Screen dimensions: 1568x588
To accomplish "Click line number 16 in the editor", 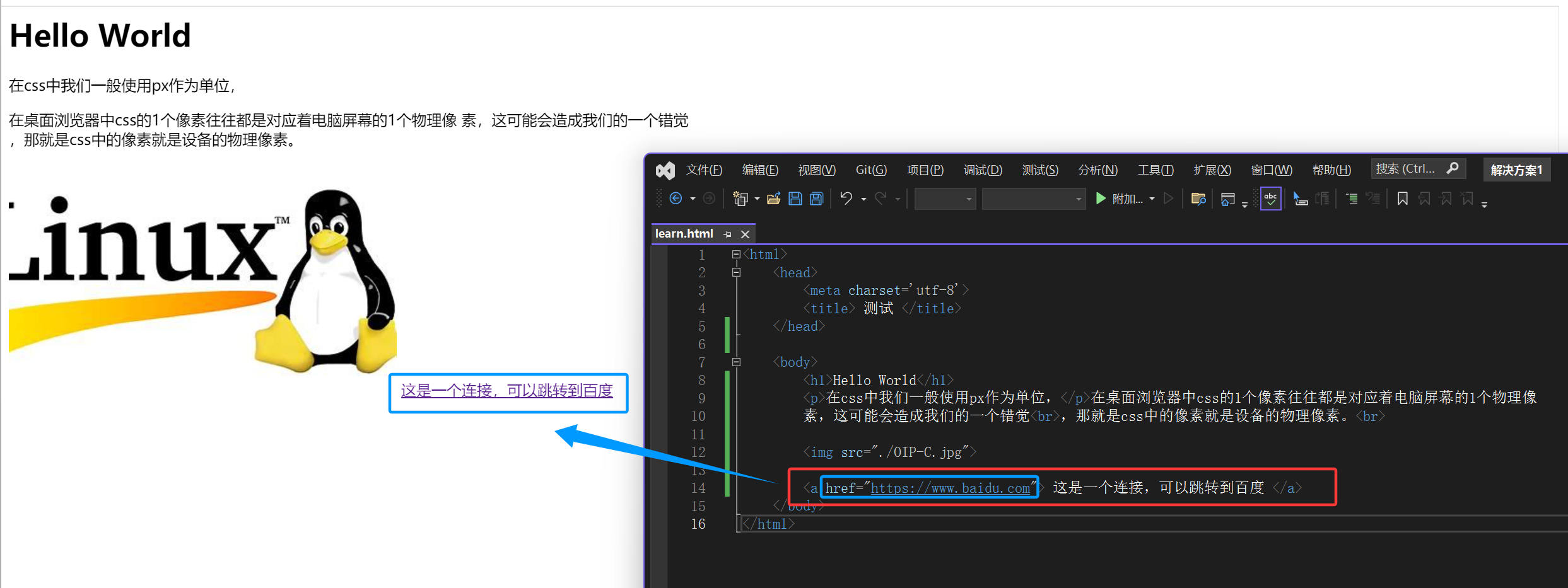I will coord(698,524).
